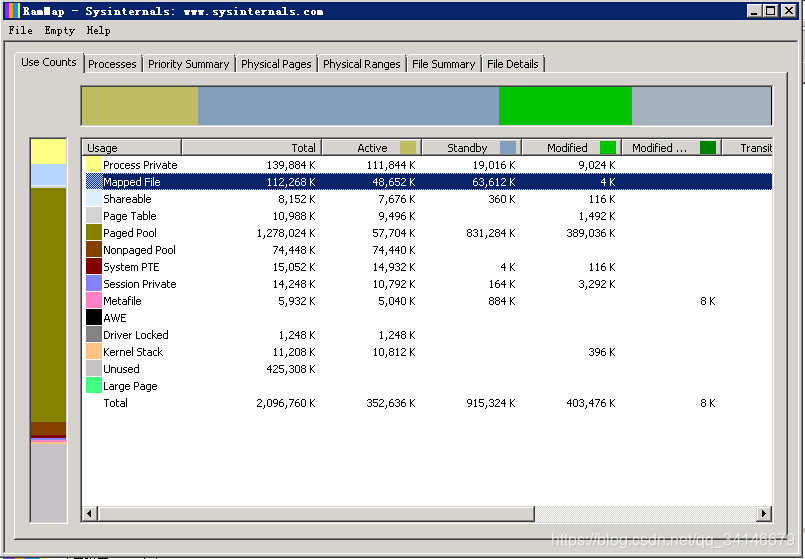
Task: Click the Usage column header
Action: coord(131,148)
